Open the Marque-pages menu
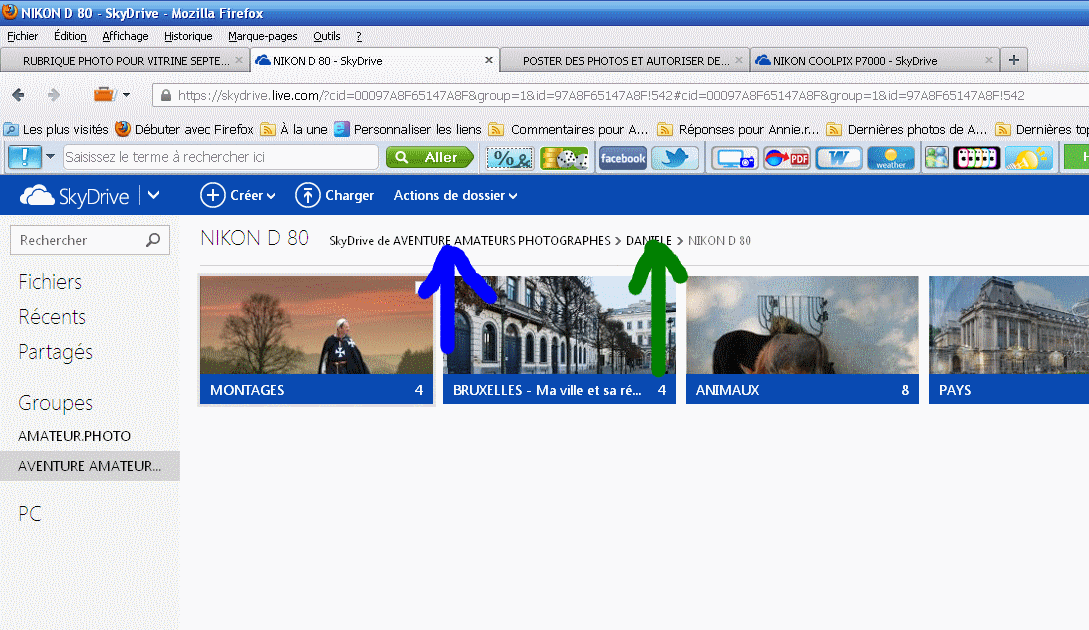1089x630 pixels. (x=263, y=36)
